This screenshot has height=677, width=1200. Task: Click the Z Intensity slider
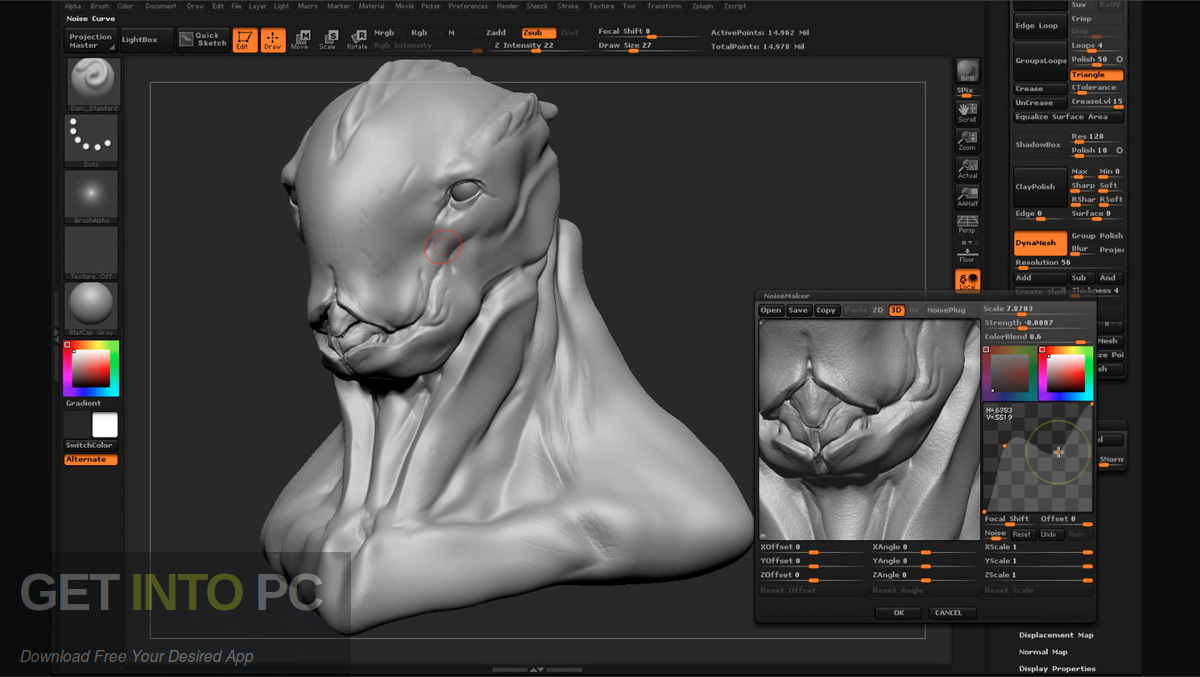[x=539, y=46]
